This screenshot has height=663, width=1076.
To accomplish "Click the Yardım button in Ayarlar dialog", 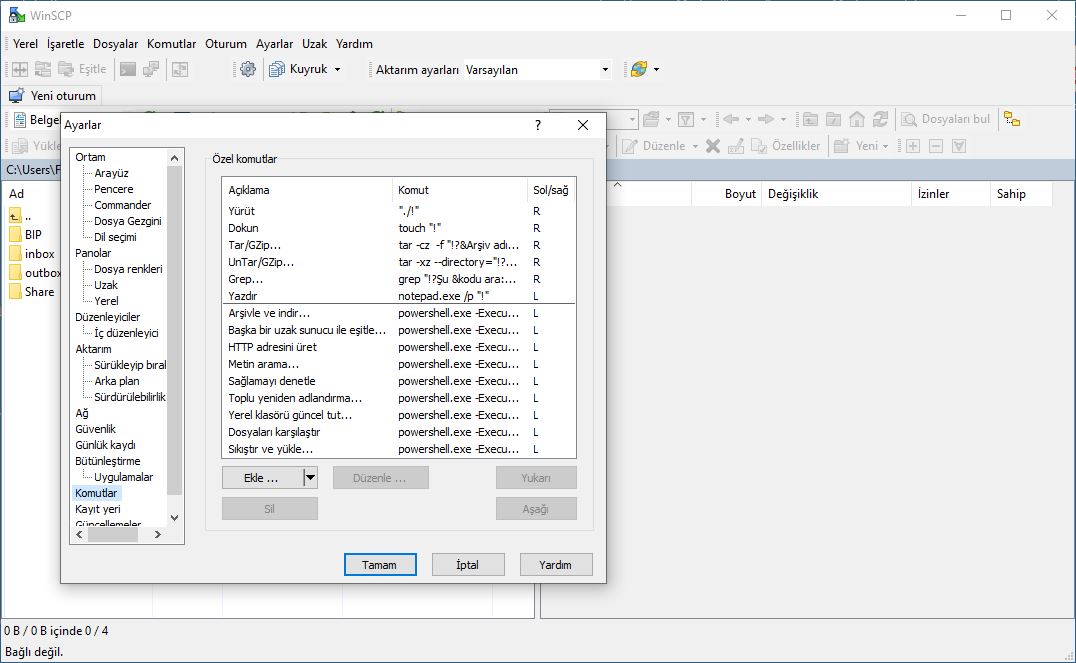I will pos(555,565).
